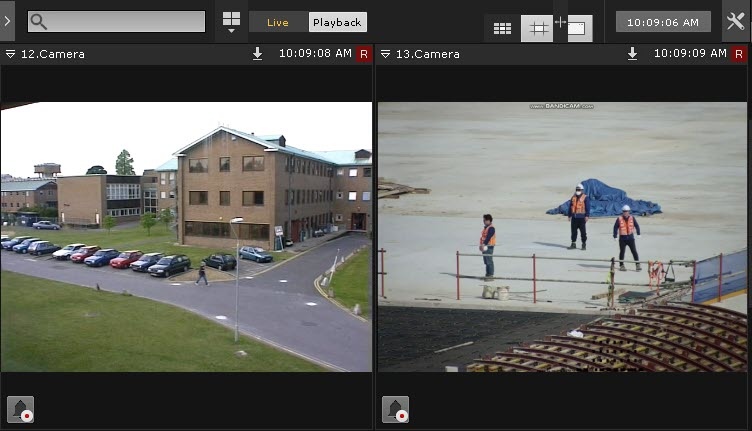Open the settings wrench tools icon
The image size is (752, 431).
click(x=735, y=21)
